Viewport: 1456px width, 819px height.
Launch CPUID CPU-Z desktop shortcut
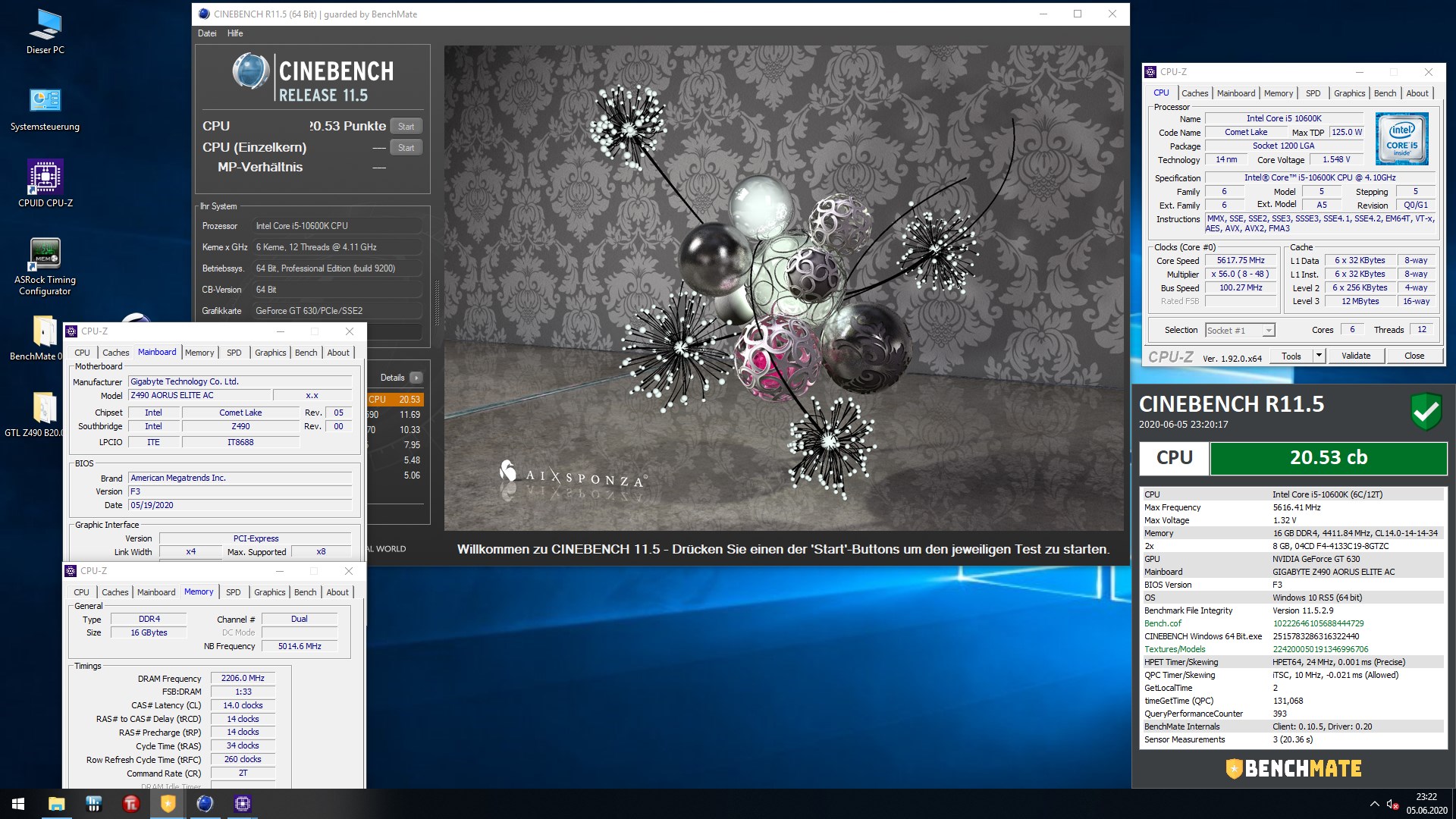45,184
